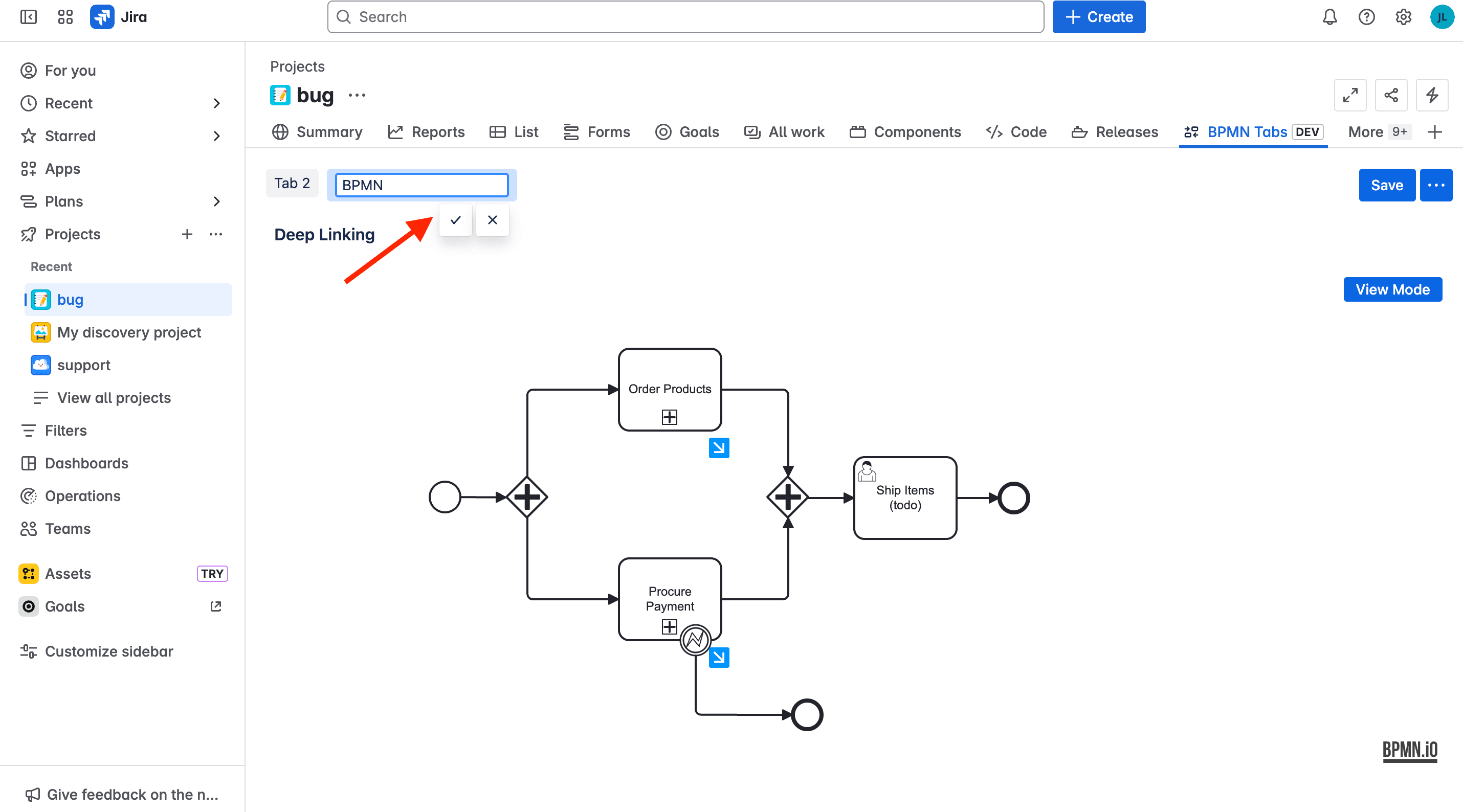The width and height of the screenshot is (1463, 812).
Task: Open Projects more options ellipsis in sidebar
Action: 216,235
